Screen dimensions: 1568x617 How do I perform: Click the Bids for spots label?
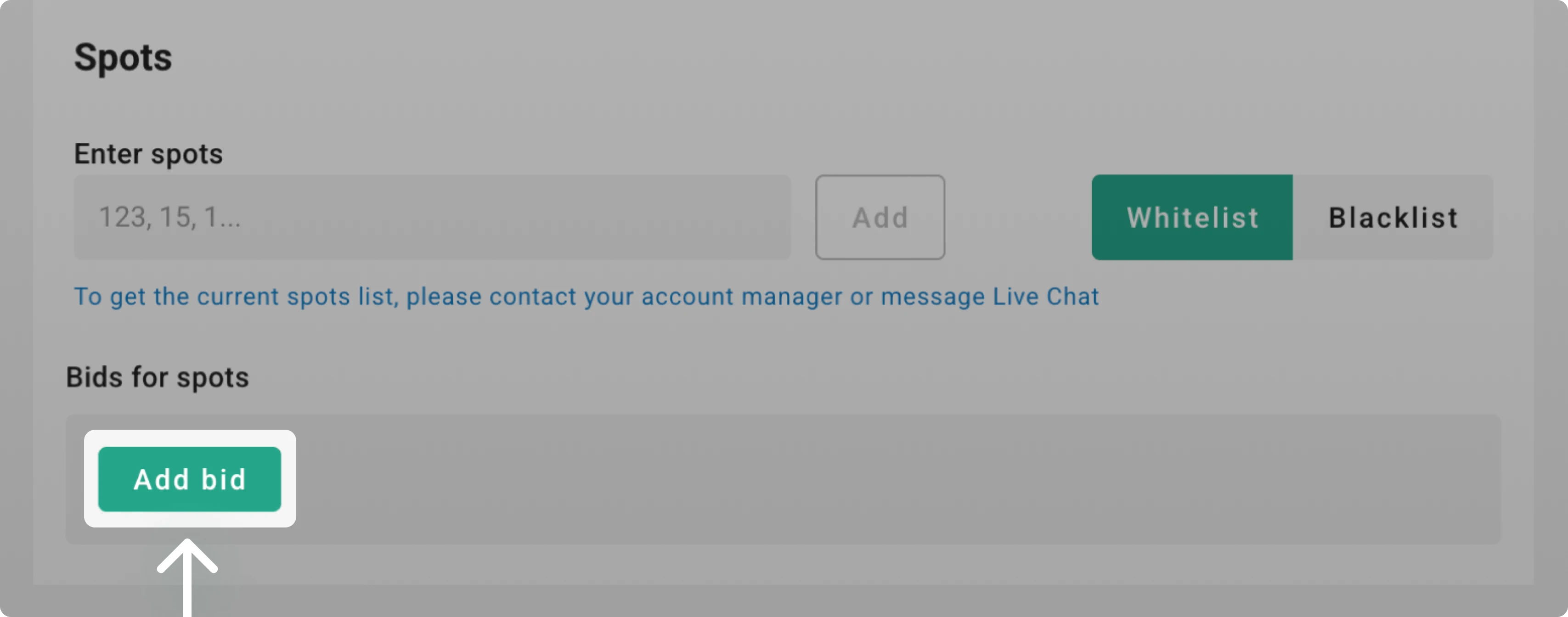pos(158,377)
